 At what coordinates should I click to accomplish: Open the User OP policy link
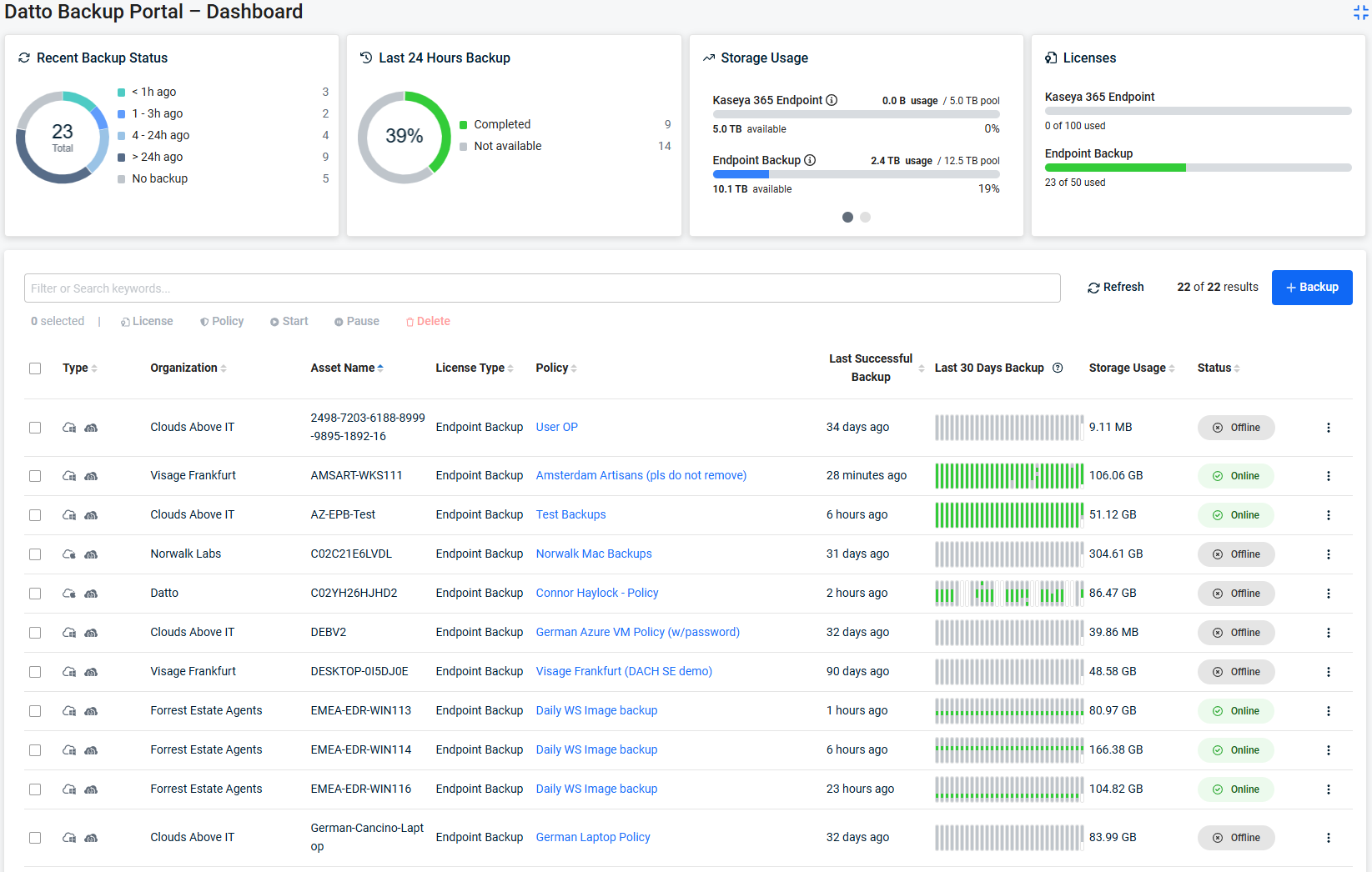tap(556, 427)
